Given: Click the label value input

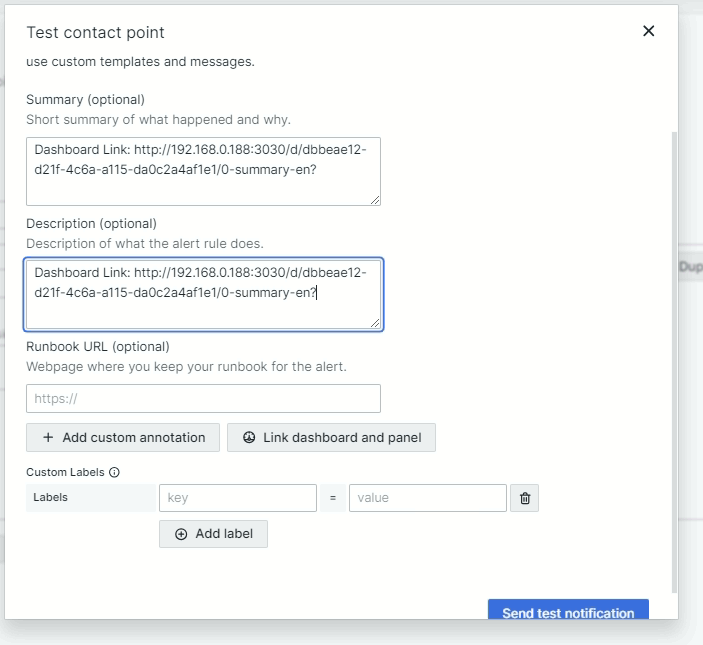Looking at the screenshot, I should [x=427, y=498].
